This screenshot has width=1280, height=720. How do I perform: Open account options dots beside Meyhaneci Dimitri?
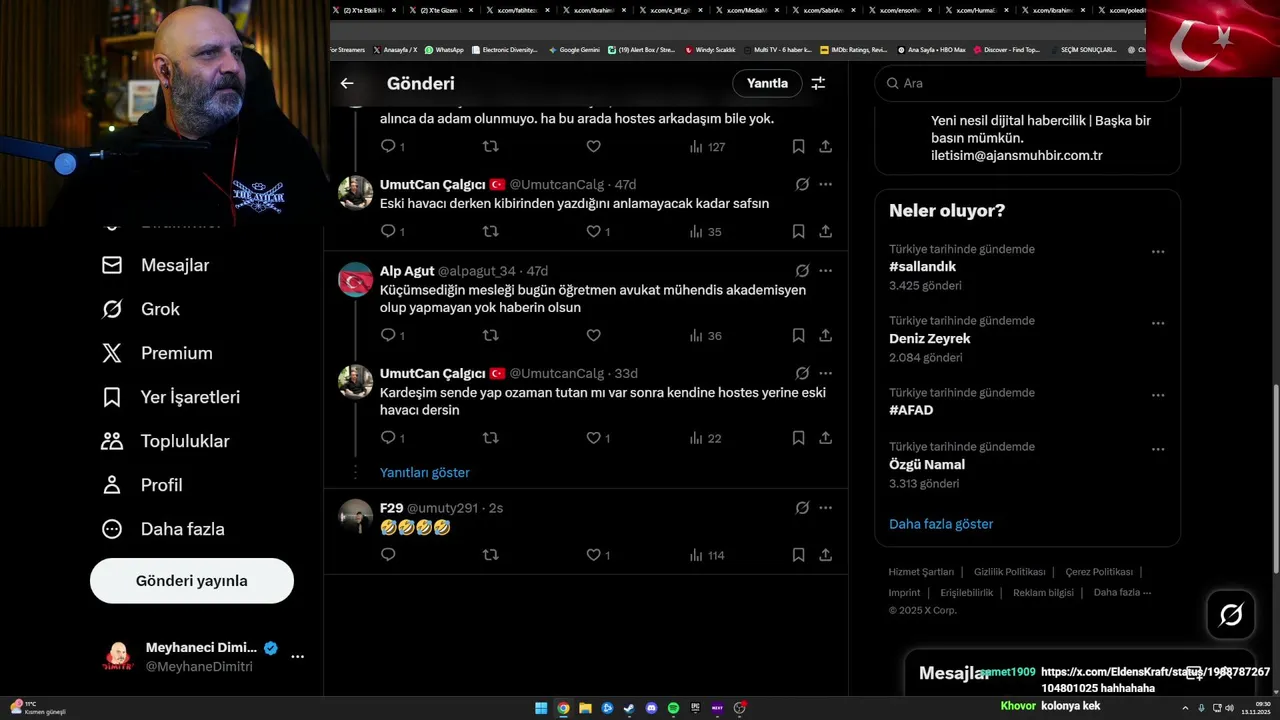297,657
